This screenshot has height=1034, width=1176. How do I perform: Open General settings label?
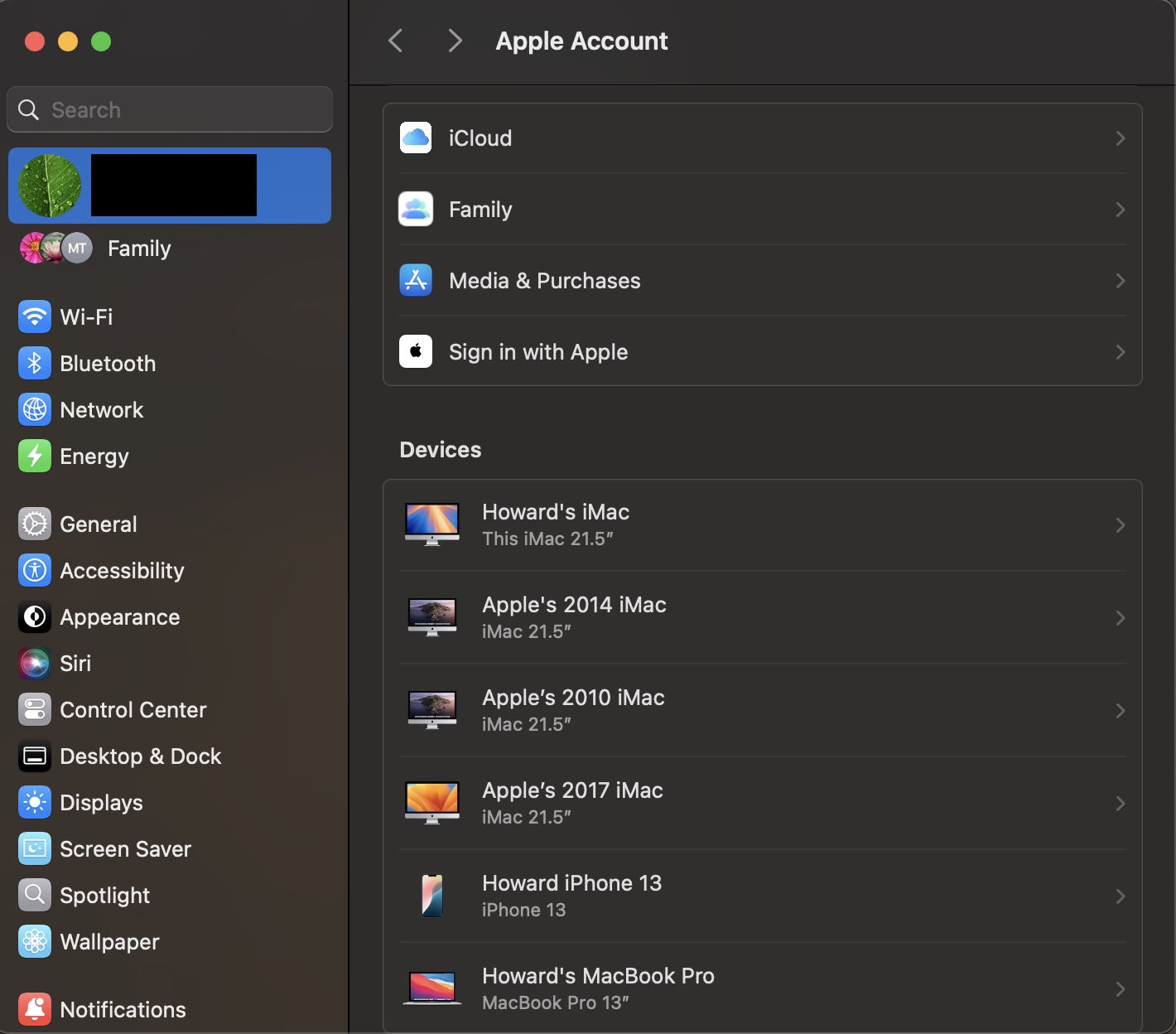99,524
